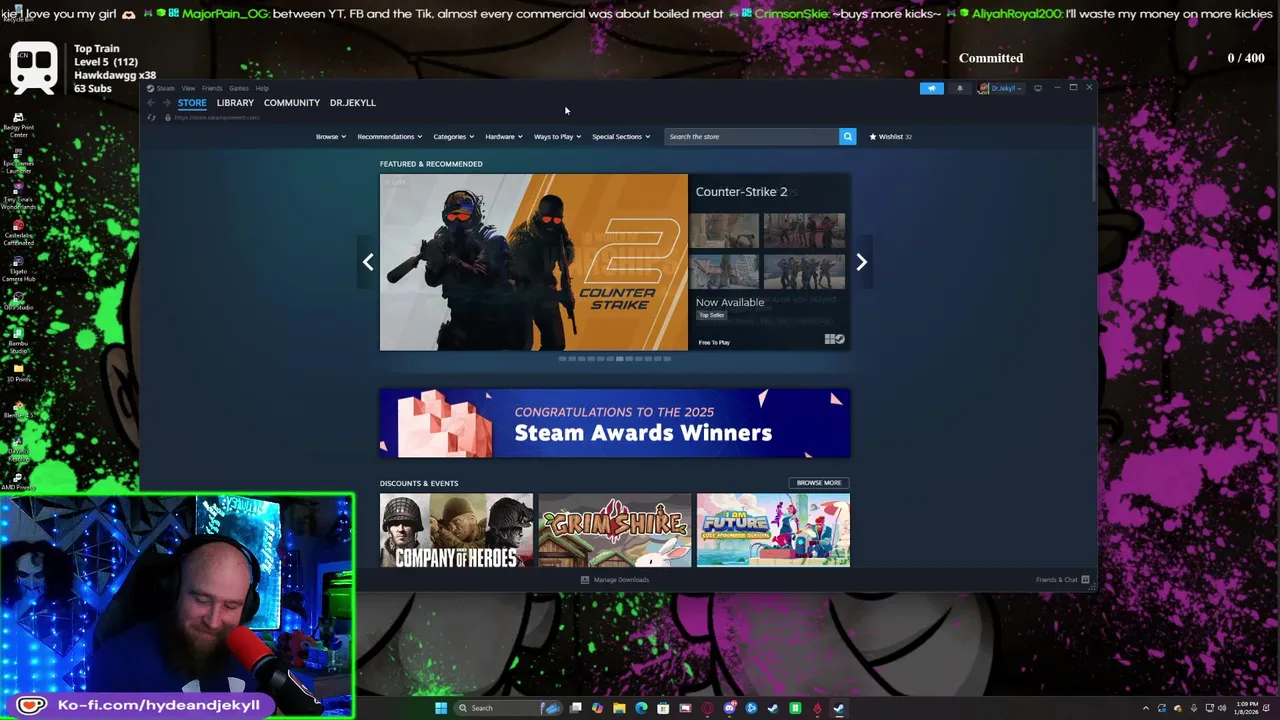Open the Dr.Jekyll account dropdown
The image size is (1280, 720).
[1001, 88]
